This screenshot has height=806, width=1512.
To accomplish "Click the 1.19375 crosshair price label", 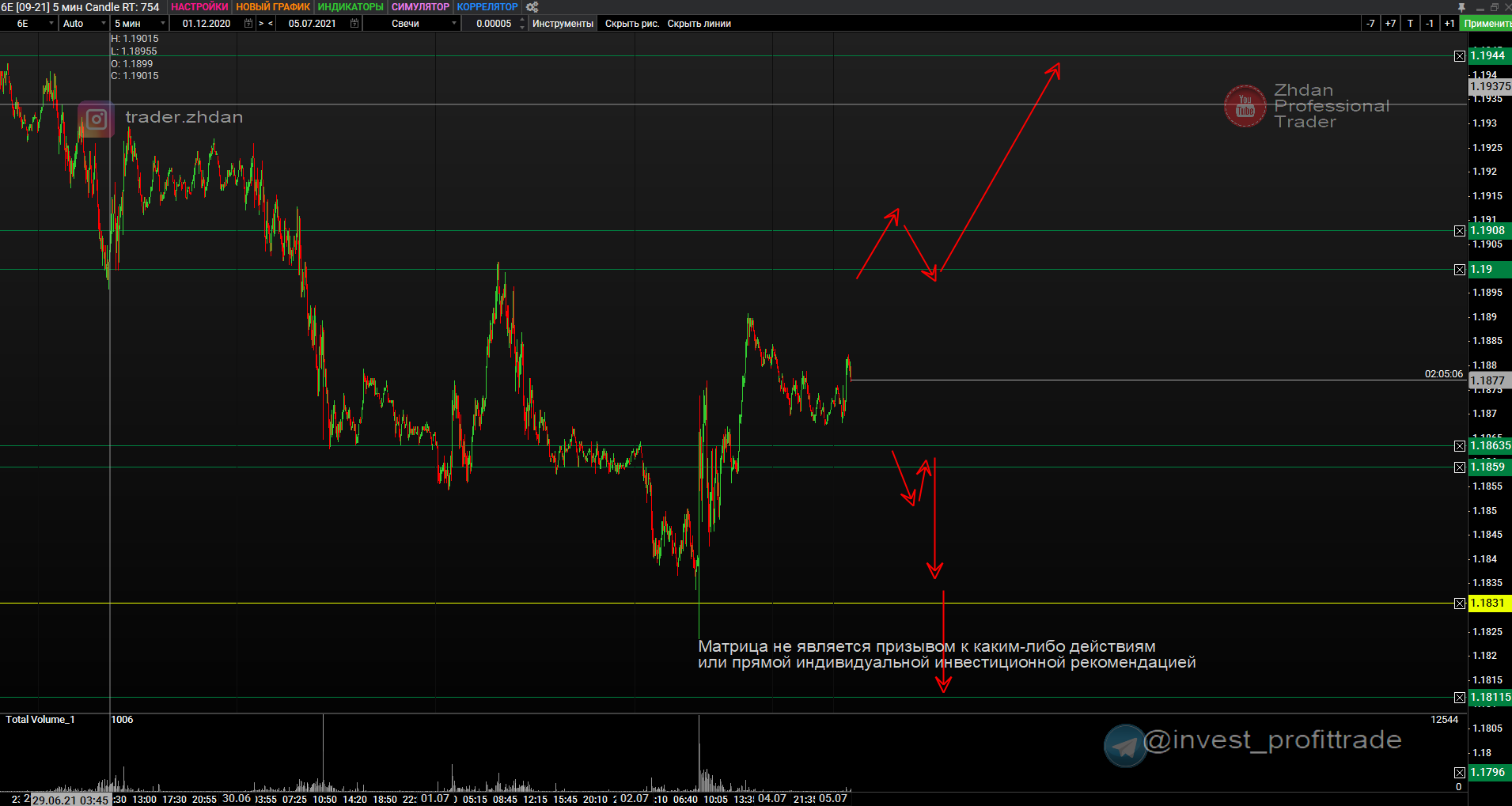I will [1490, 86].
